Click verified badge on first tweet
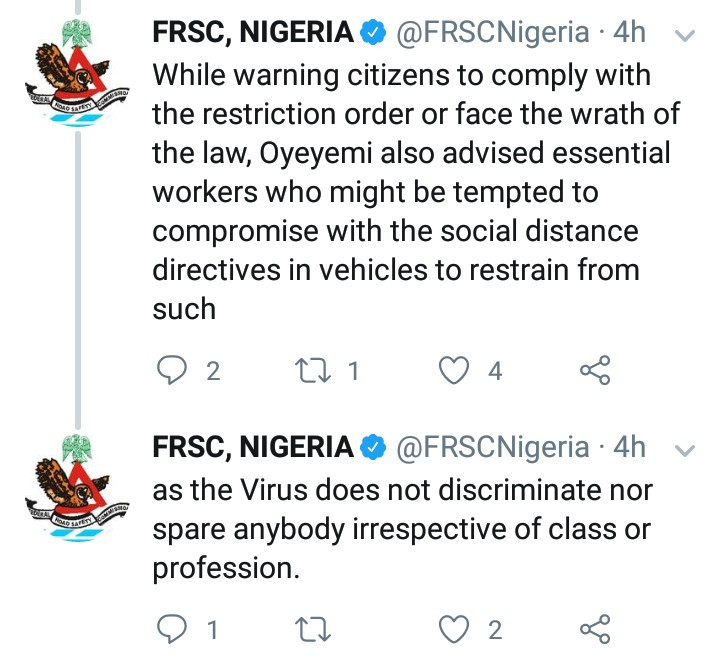The height and width of the screenshot is (668, 720). coord(373,33)
